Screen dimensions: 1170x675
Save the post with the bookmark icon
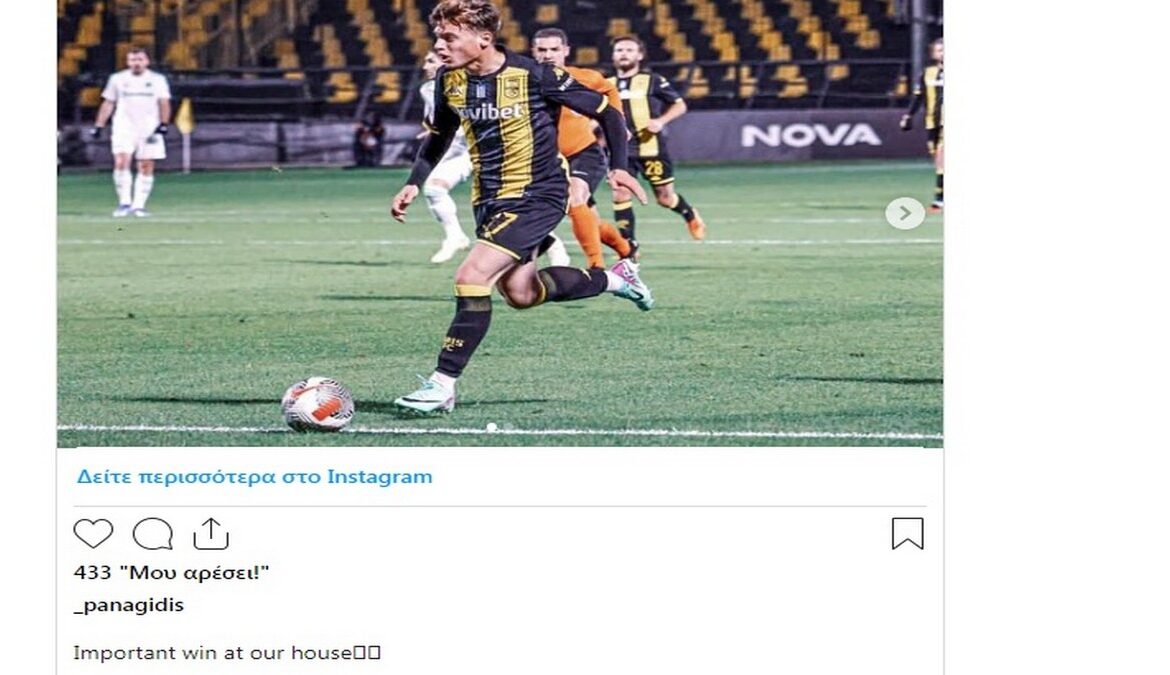[907, 534]
